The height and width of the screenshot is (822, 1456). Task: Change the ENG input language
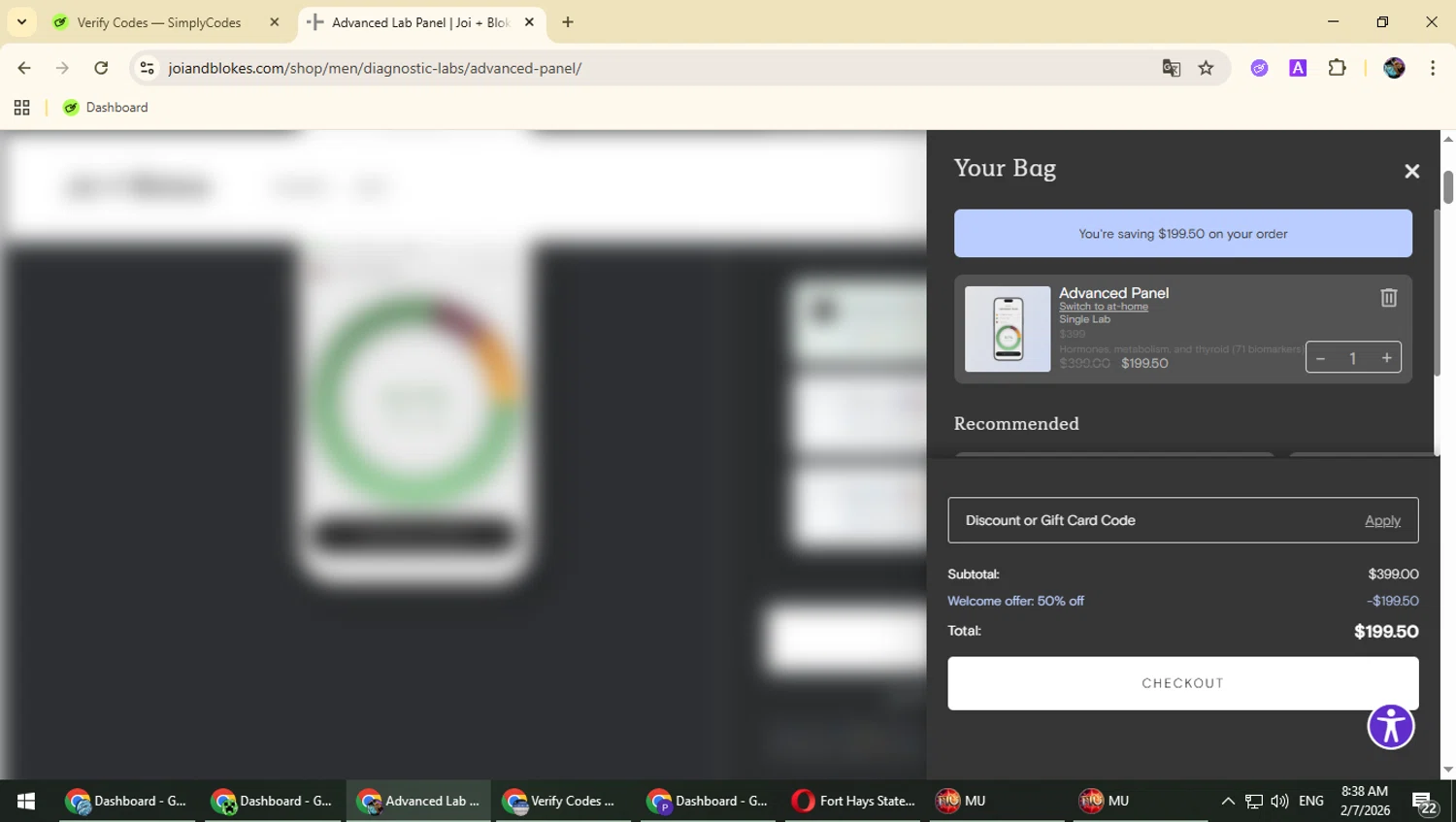(x=1310, y=801)
